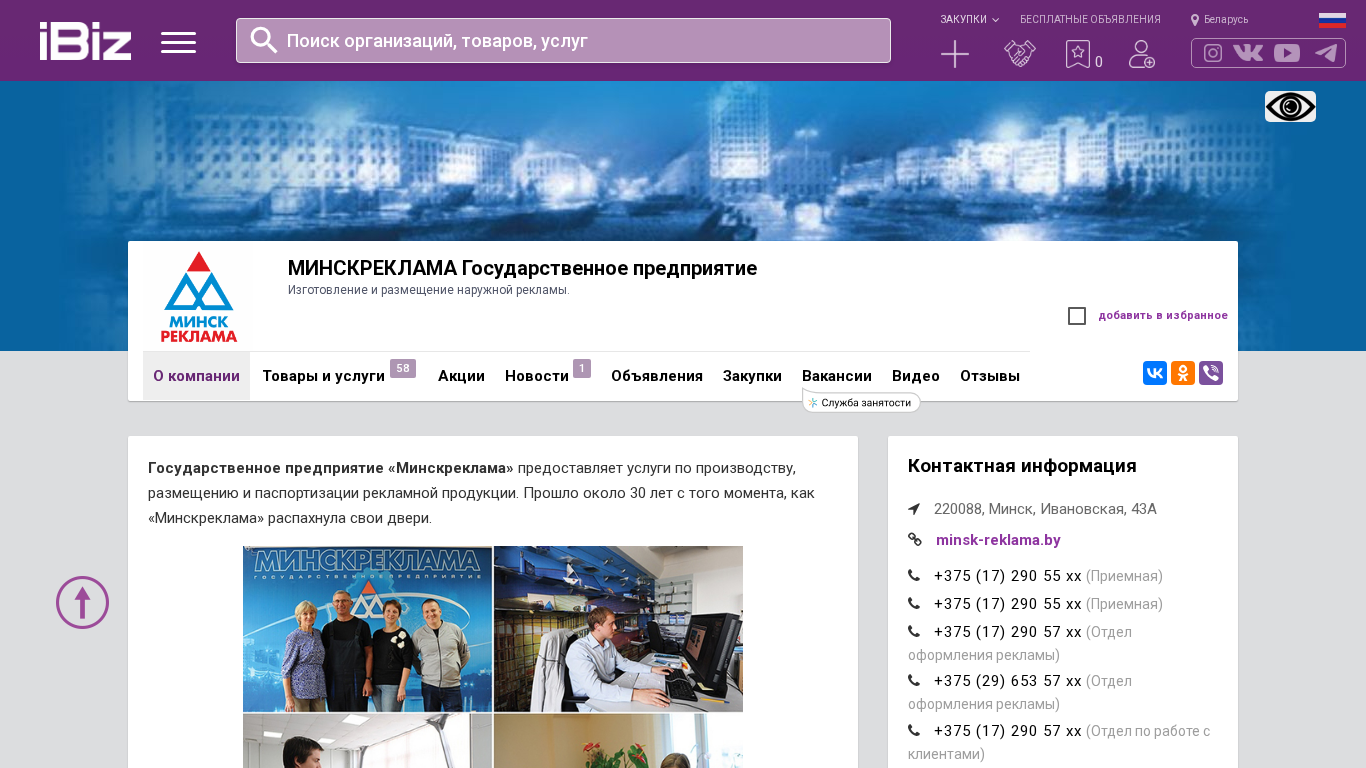Click the Служба занятости badge
Screen dimensions: 1366x768
click(x=861, y=402)
